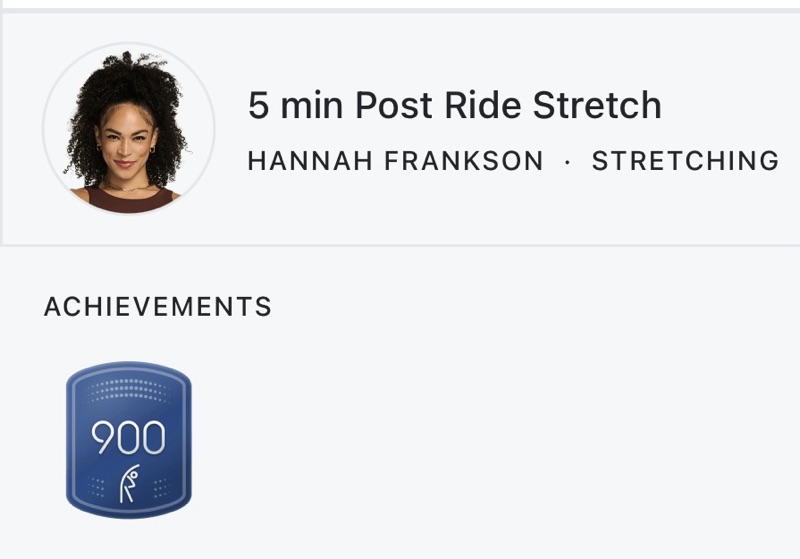This screenshot has height=559, width=800.
Task: Open Hannah Frankson's profile photo
Action: click(128, 129)
